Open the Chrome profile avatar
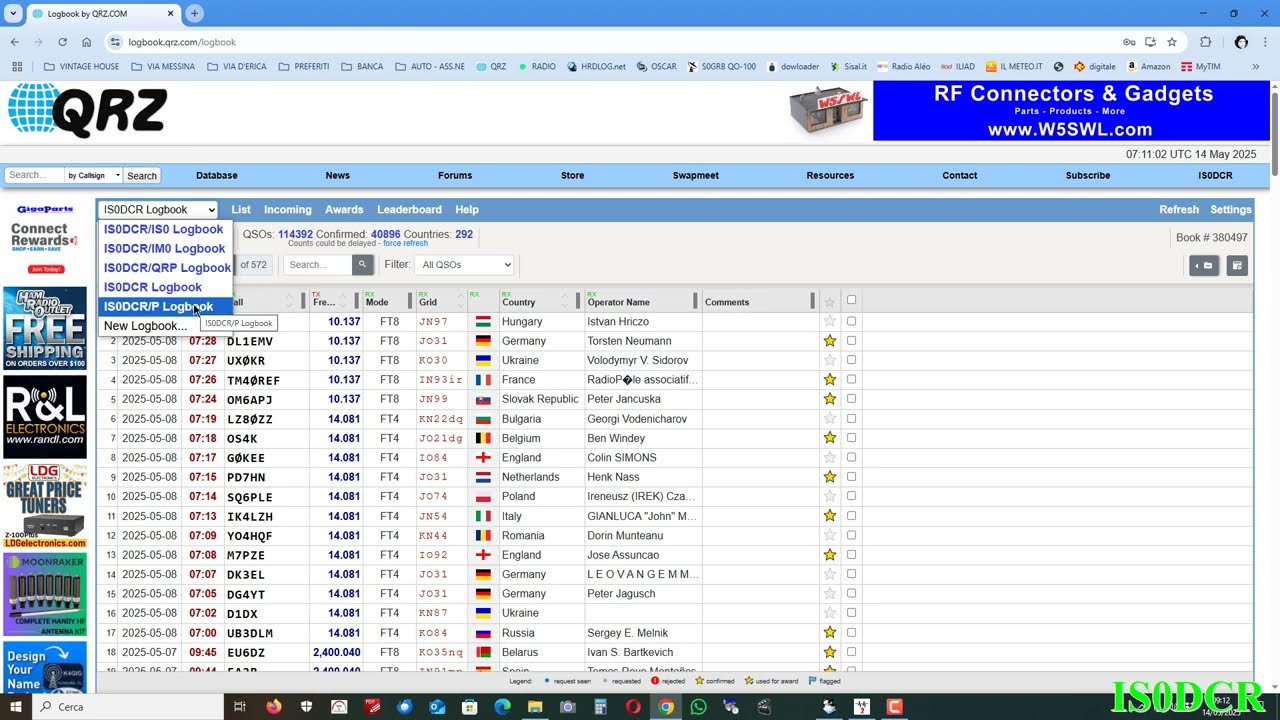The height and width of the screenshot is (720, 1280). 1241,42
